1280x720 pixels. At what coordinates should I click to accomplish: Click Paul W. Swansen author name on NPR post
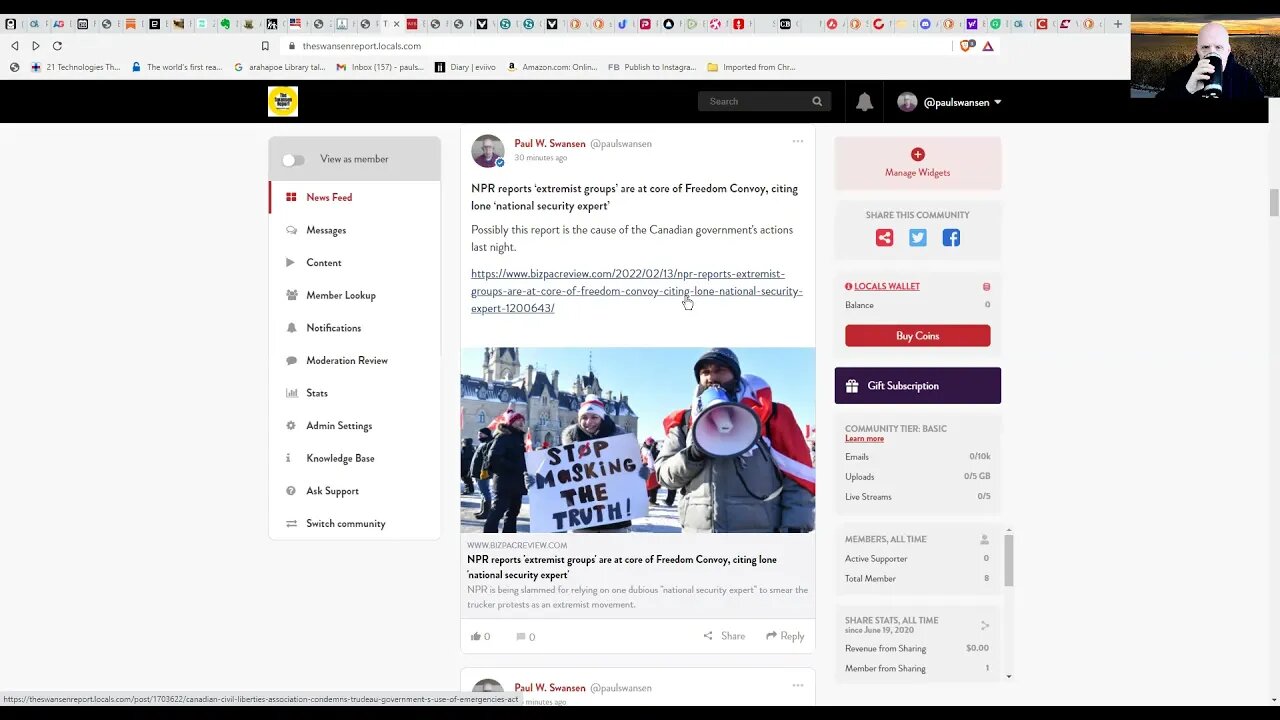(550, 144)
